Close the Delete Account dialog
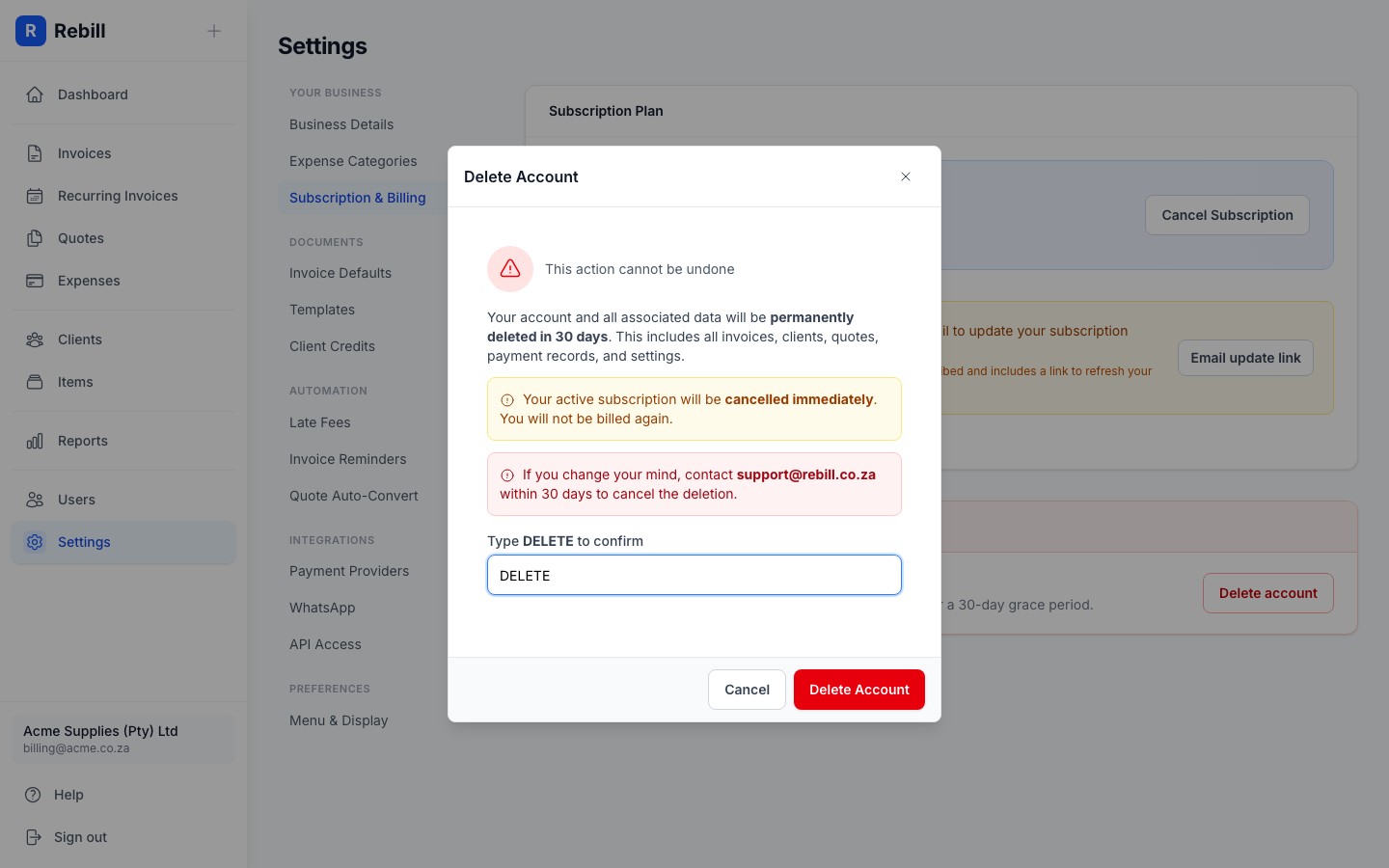 click(x=906, y=176)
